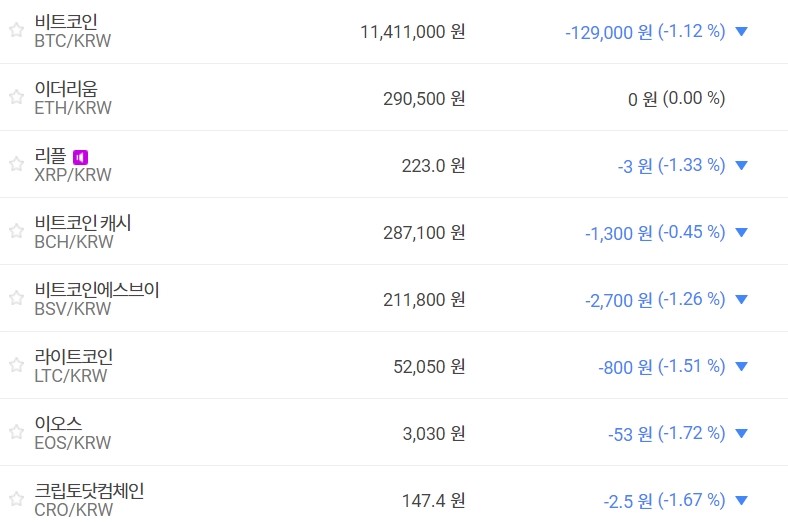Click the blue triangle on XRP row
This screenshot has width=788, height=525.
click(x=741, y=166)
